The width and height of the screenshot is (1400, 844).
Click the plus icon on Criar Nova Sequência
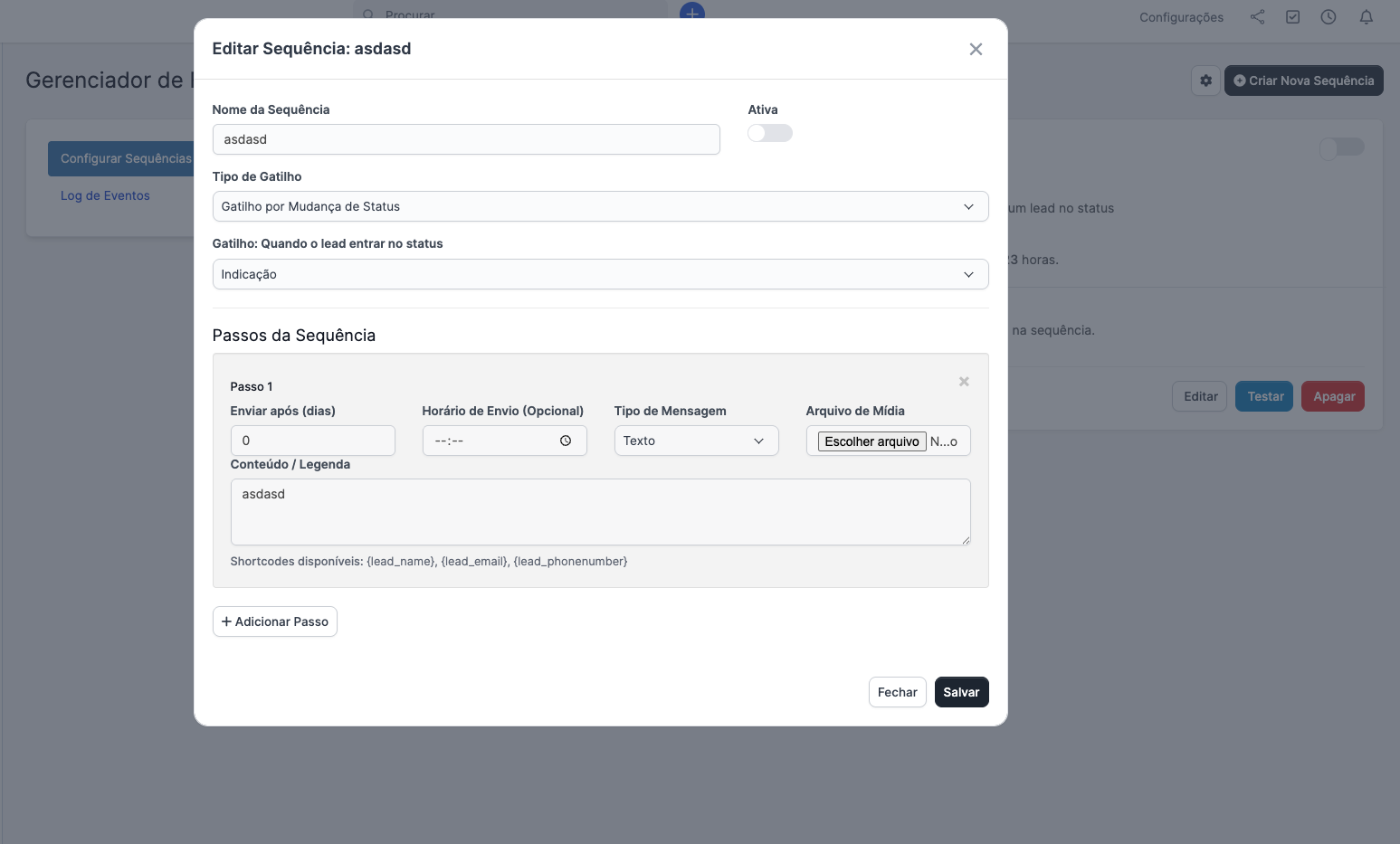coord(1239,80)
